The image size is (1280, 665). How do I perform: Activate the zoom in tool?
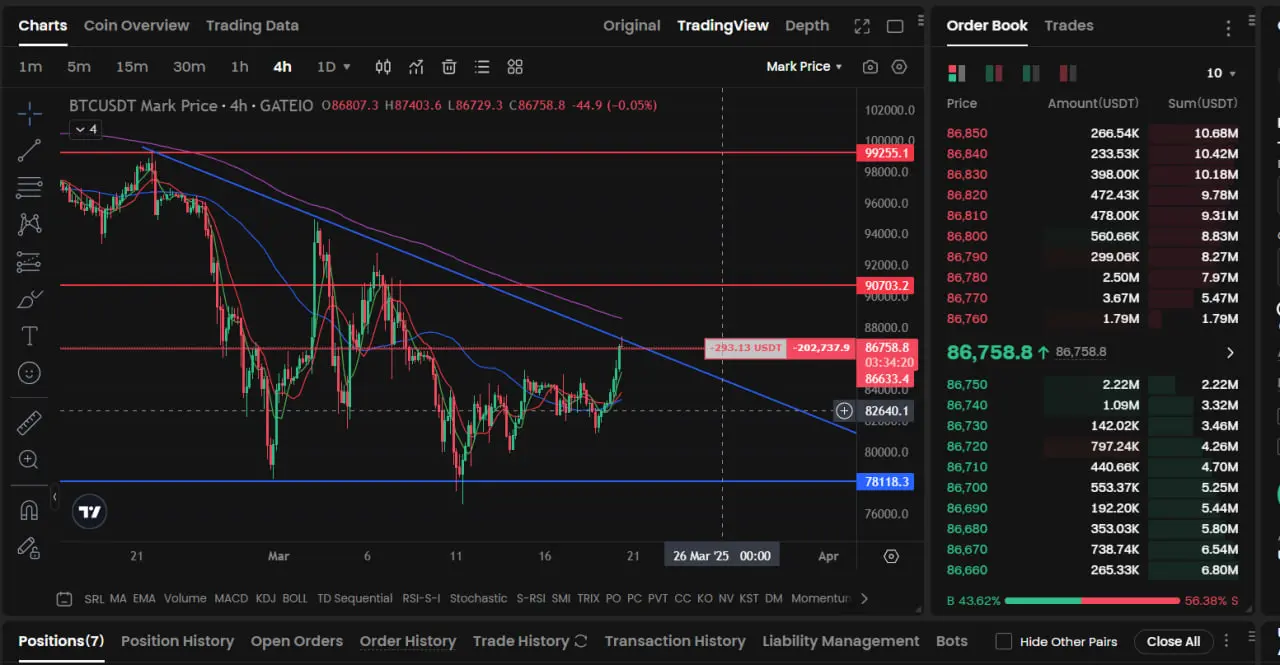coord(30,460)
